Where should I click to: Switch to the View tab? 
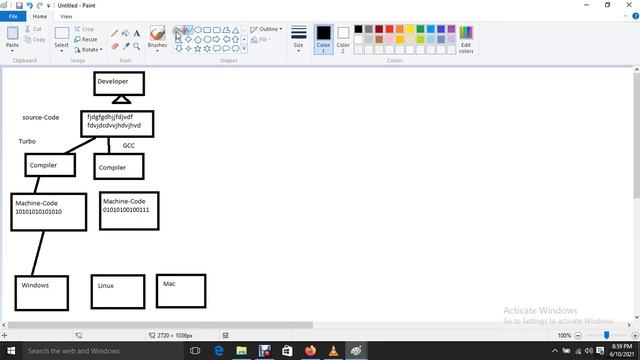[66, 16]
